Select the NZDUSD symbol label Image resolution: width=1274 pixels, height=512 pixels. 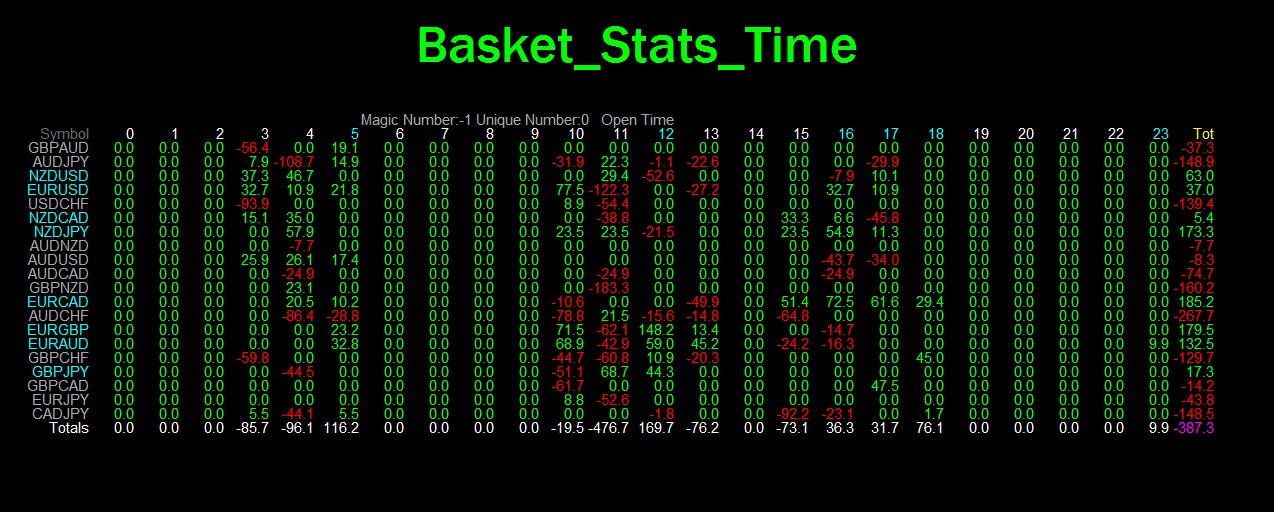click(x=59, y=176)
